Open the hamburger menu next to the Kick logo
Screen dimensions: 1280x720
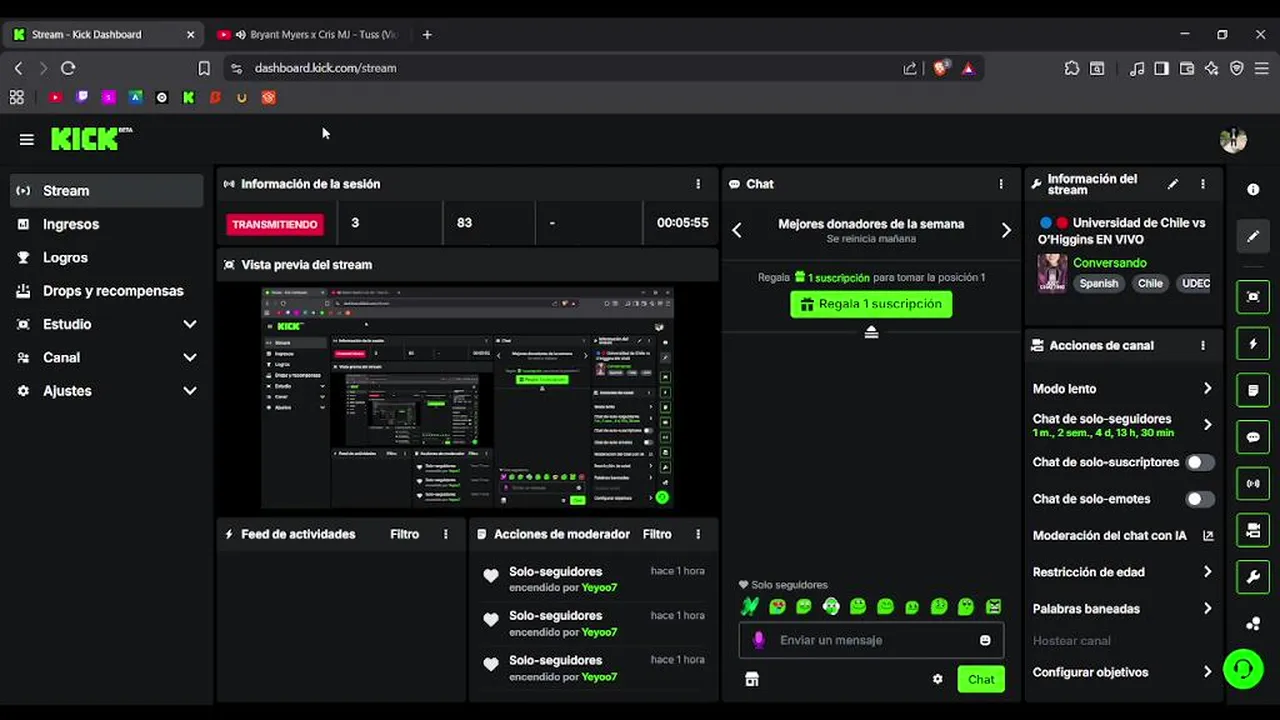(x=27, y=140)
